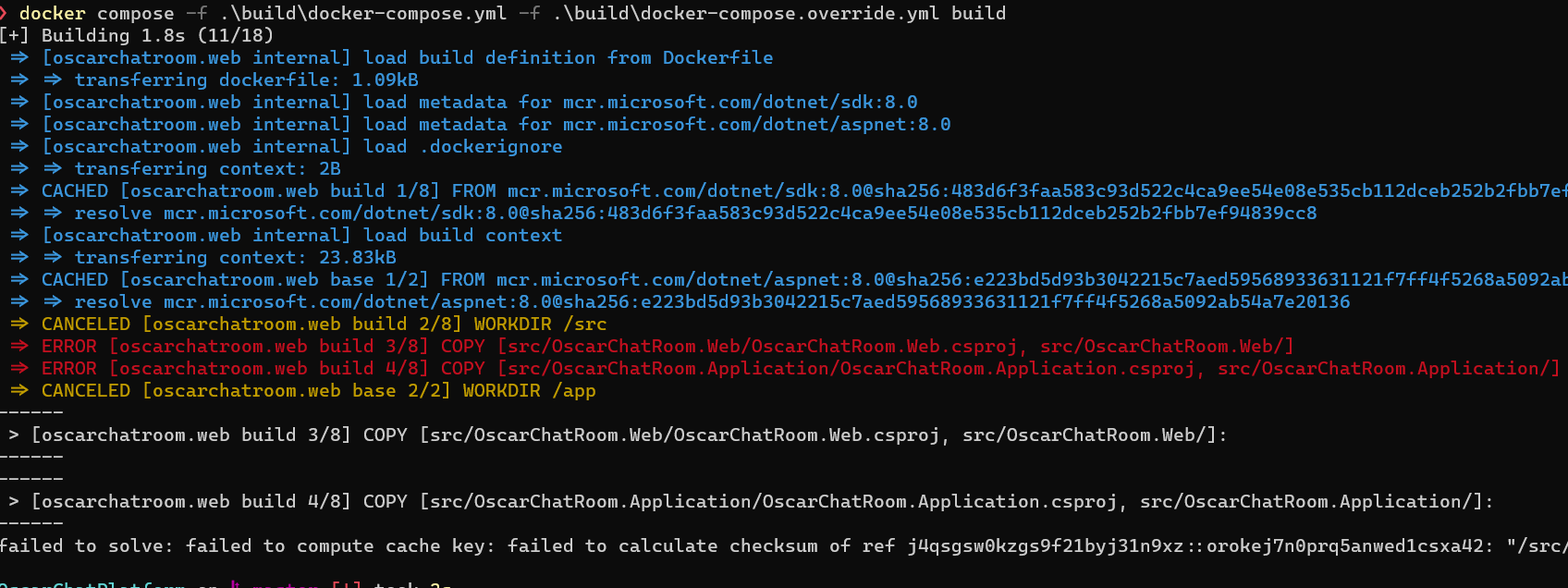Viewport: 1568px width, 588px height.
Task: Click 'transferring context: 23.83kB' line
Action: coord(235,258)
